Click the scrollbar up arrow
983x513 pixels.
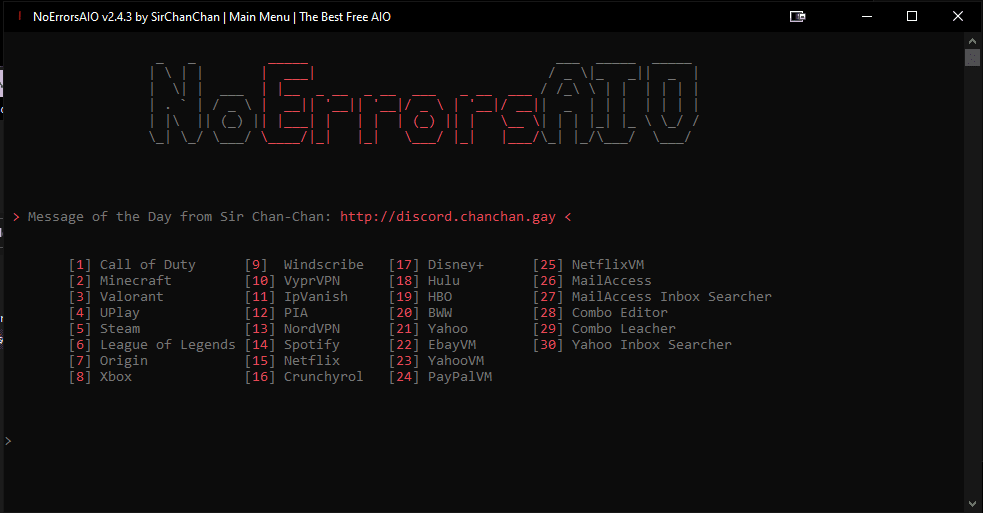(x=972, y=40)
